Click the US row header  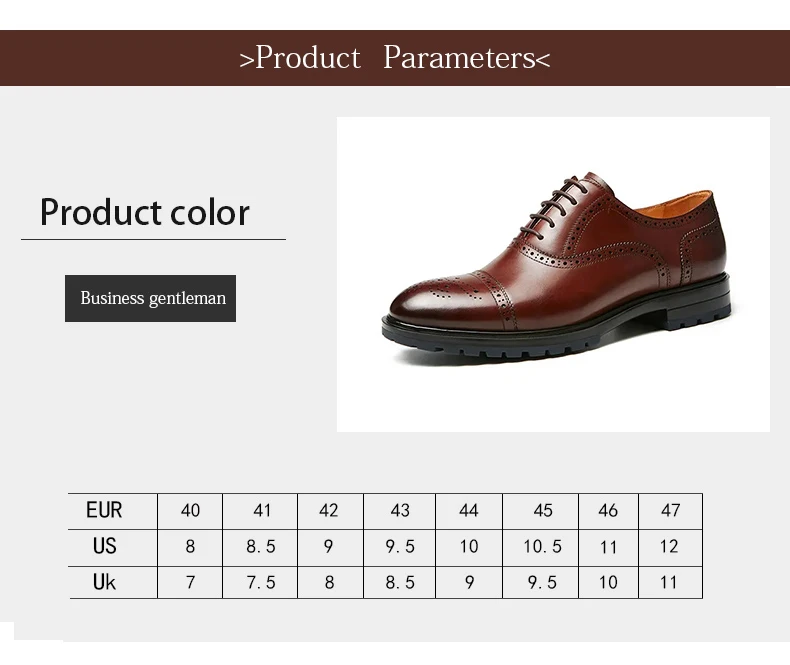[104, 547]
